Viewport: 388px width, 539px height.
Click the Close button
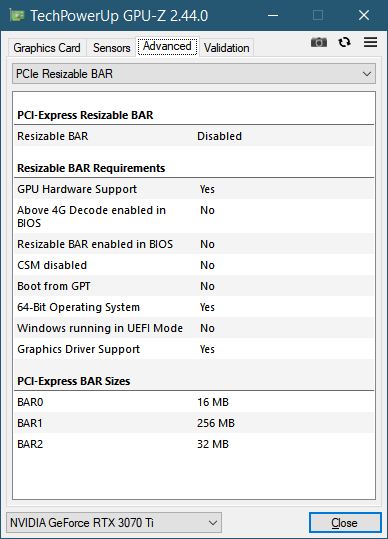pos(345,522)
